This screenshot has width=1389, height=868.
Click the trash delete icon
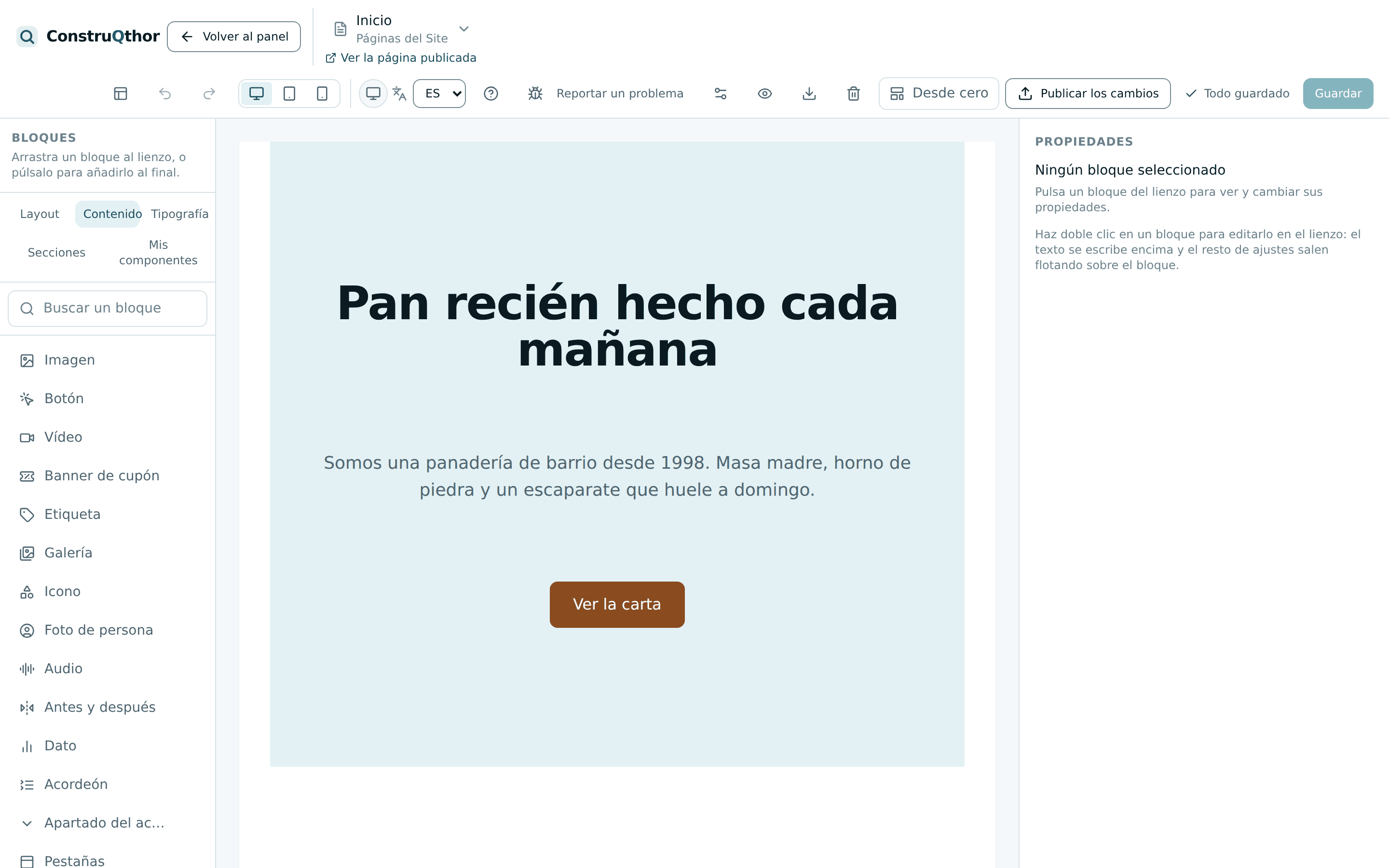[x=854, y=94]
